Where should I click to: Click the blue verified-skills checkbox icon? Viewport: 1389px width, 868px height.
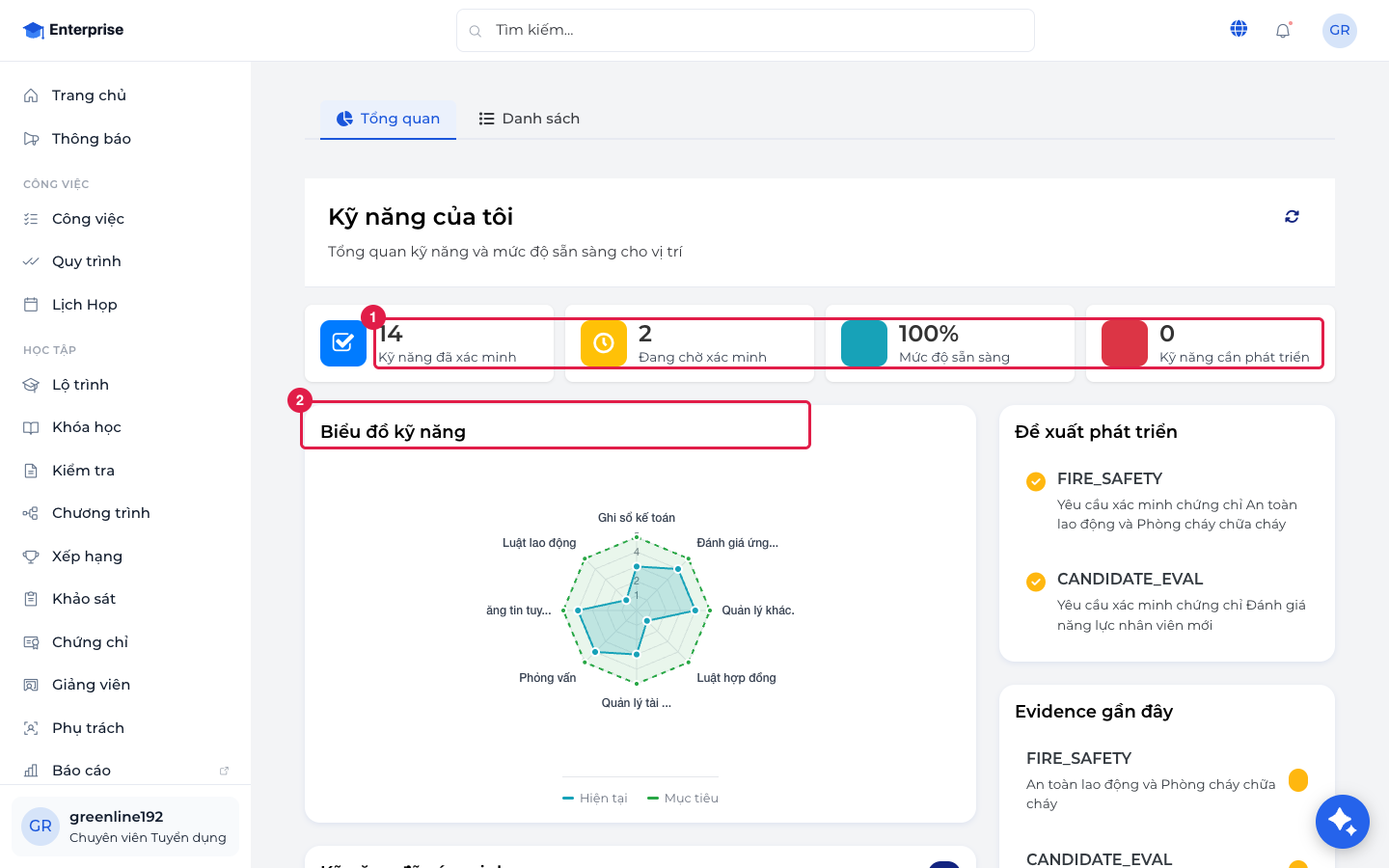tap(343, 343)
